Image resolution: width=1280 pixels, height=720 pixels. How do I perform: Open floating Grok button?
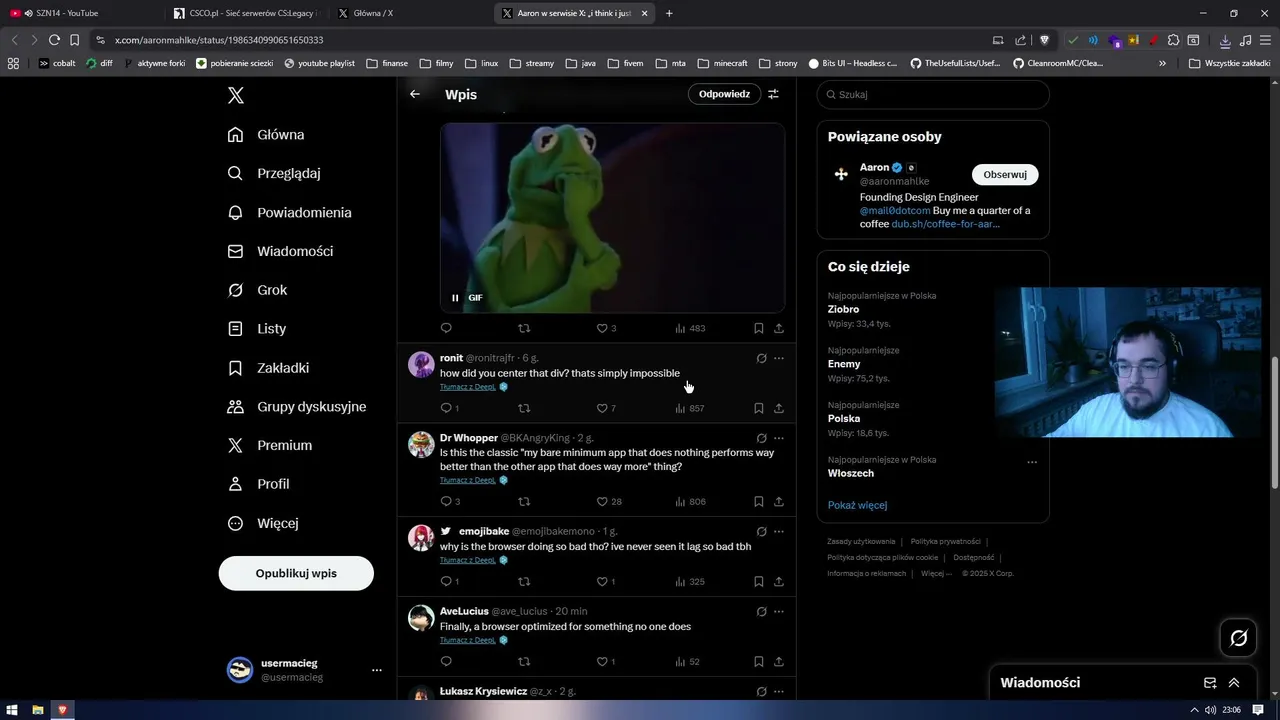click(1238, 638)
